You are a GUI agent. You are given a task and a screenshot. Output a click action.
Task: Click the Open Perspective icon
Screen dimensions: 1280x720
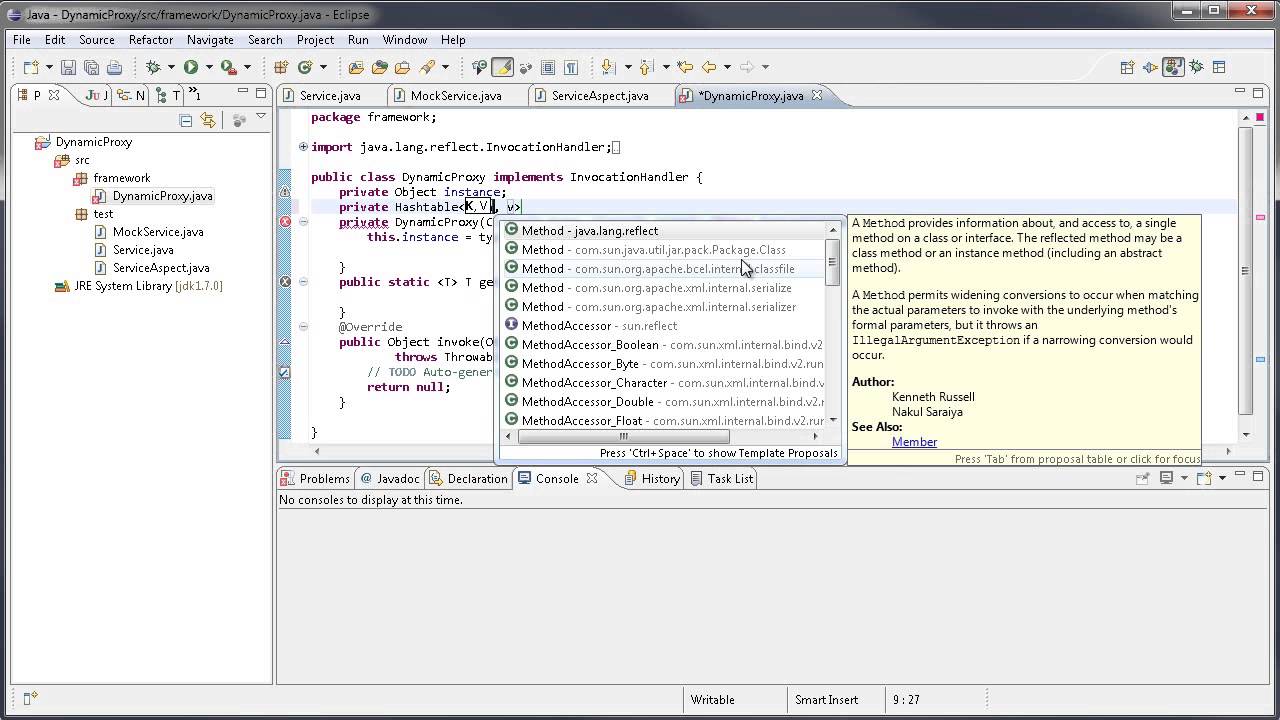click(1127, 67)
